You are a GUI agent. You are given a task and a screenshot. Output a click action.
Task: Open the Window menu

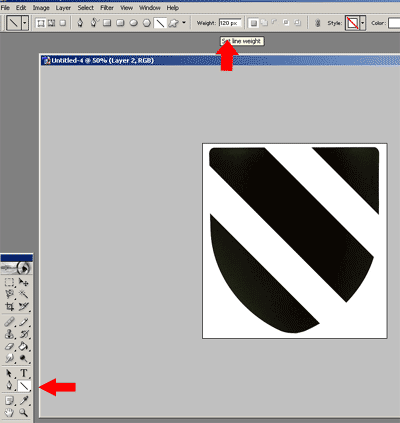(x=150, y=7)
